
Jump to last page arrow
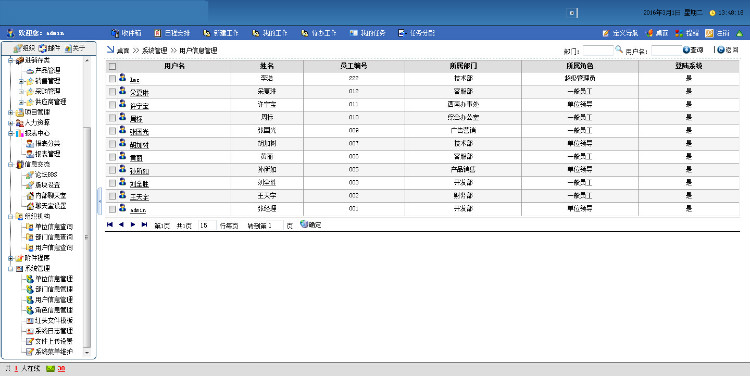[144, 224]
